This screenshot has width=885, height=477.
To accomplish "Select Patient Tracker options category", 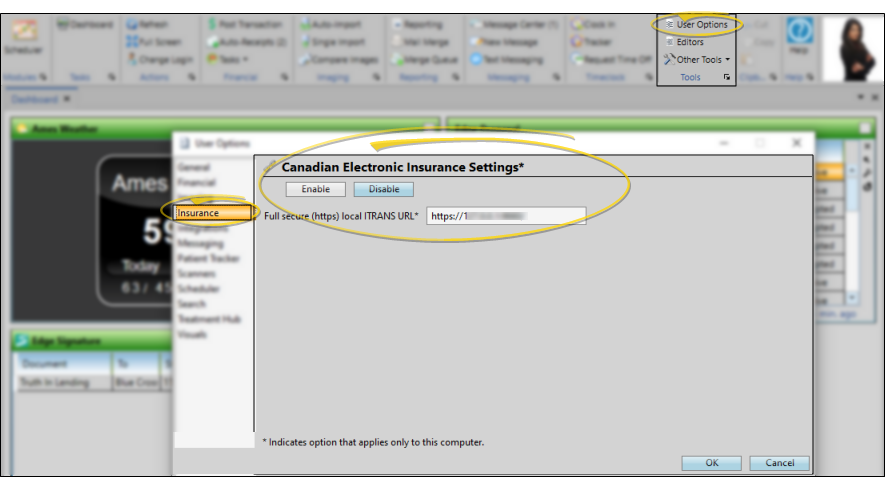I will (x=206, y=258).
